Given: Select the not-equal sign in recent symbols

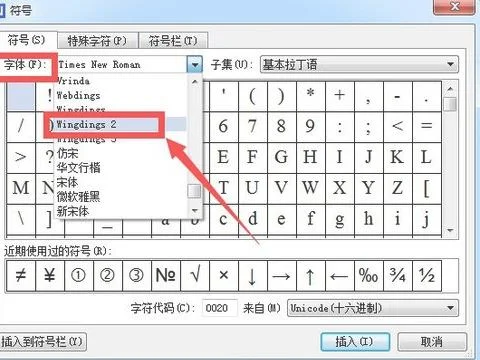Looking at the screenshot, I should click(x=21, y=276).
